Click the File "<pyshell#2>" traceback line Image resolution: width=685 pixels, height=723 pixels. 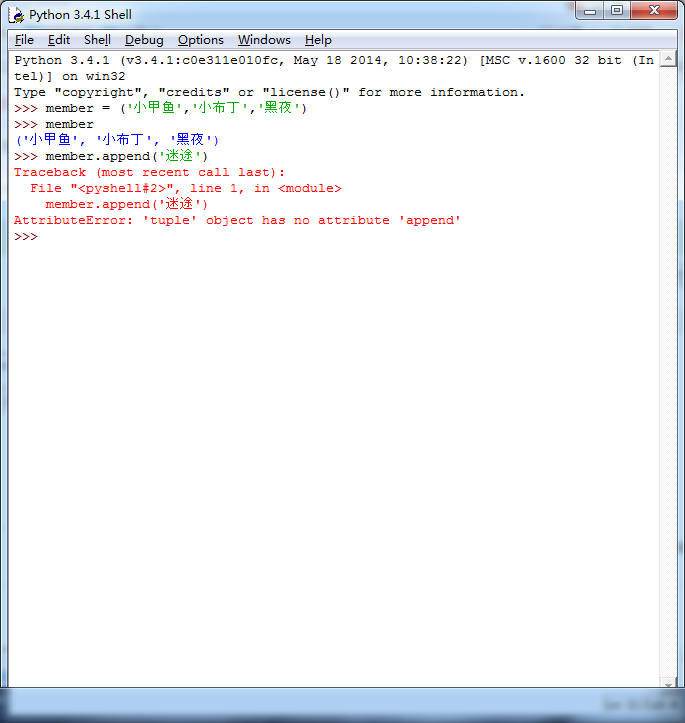[x=186, y=189]
